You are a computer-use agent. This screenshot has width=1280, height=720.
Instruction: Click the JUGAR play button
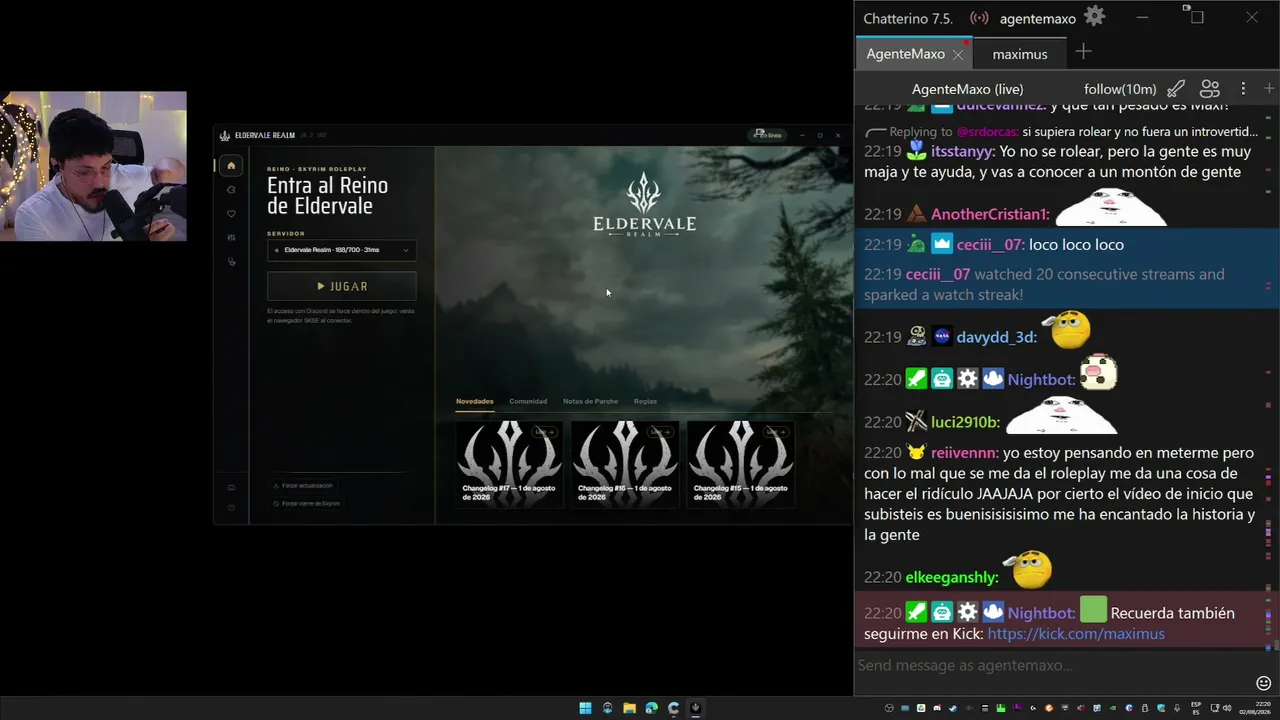click(x=342, y=286)
